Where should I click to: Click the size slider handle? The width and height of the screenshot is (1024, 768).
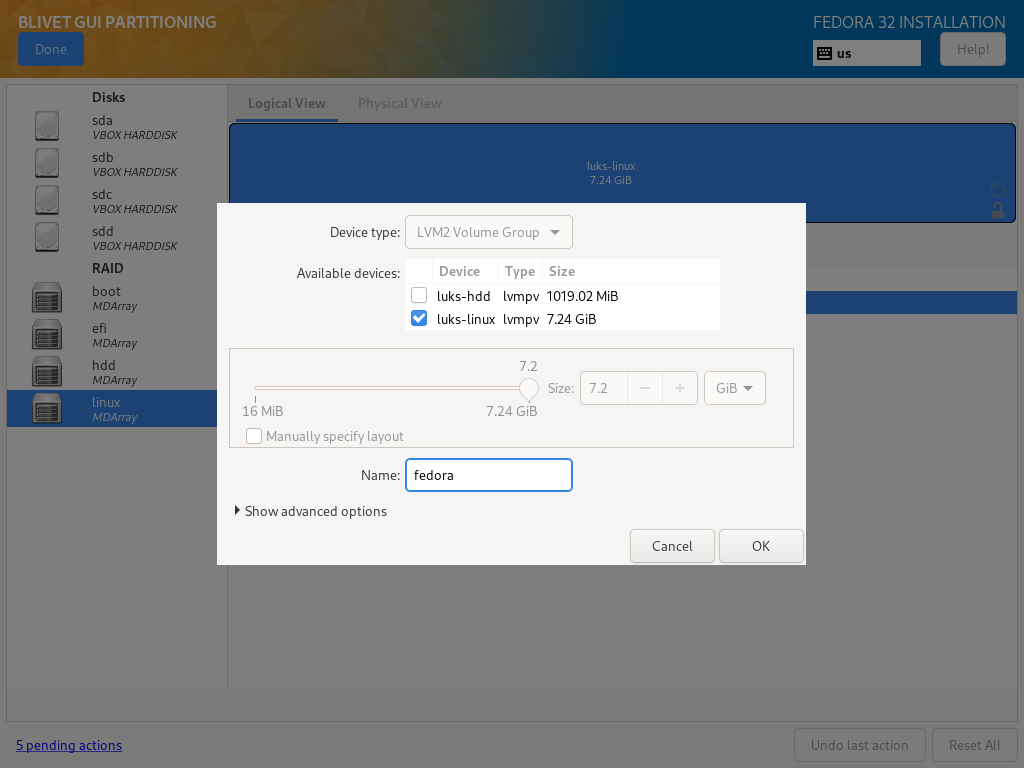(x=529, y=388)
